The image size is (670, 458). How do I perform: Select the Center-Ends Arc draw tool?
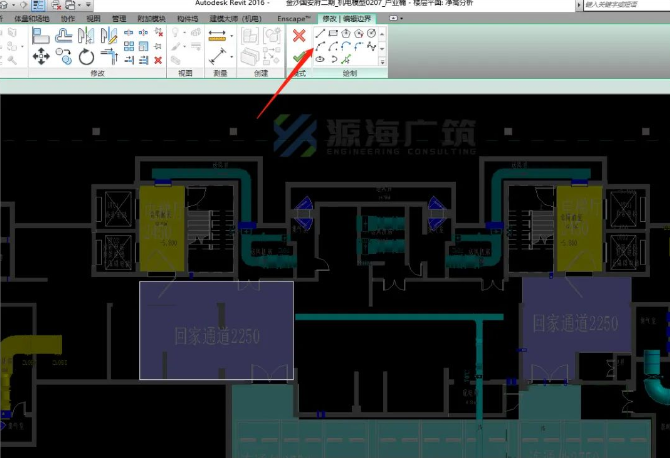333,46
